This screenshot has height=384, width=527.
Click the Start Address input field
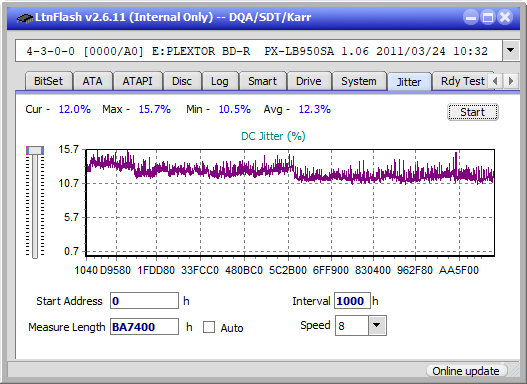[144, 301]
